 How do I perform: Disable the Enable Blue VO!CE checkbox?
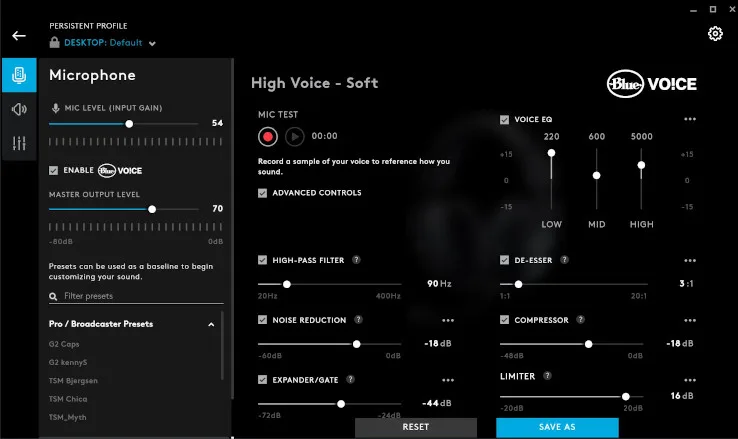click(x=54, y=170)
